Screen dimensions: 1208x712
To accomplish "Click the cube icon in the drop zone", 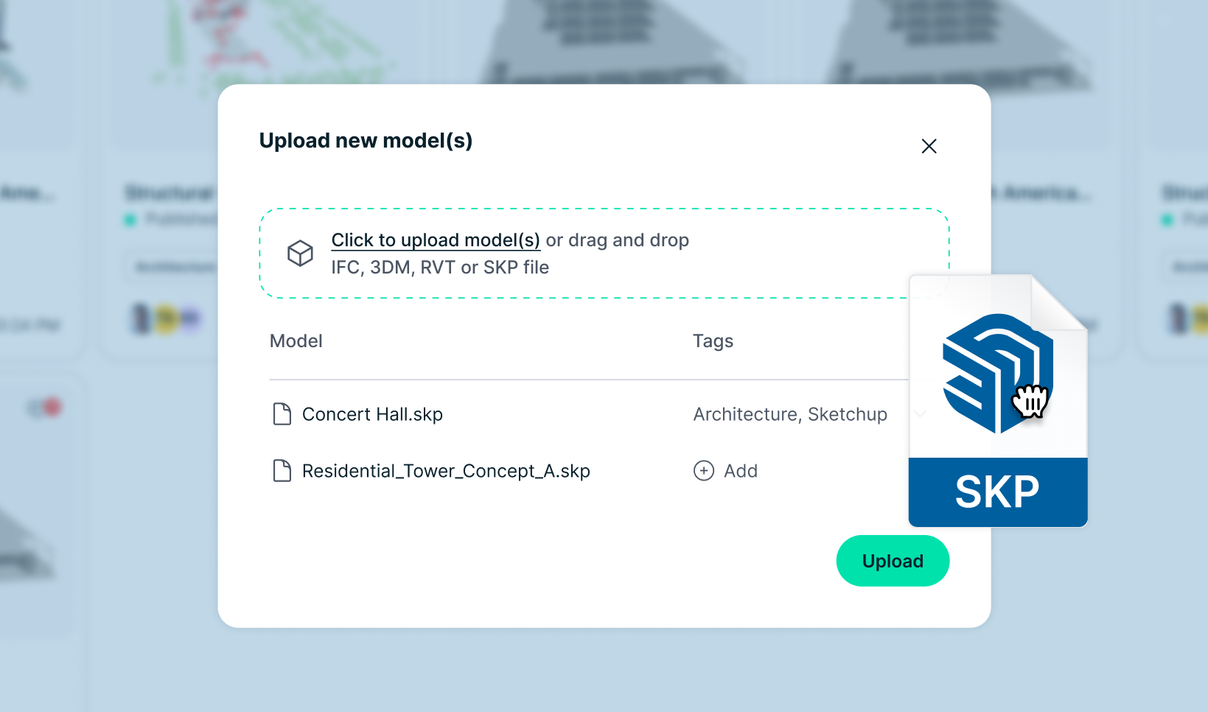I will click(x=300, y=253).
